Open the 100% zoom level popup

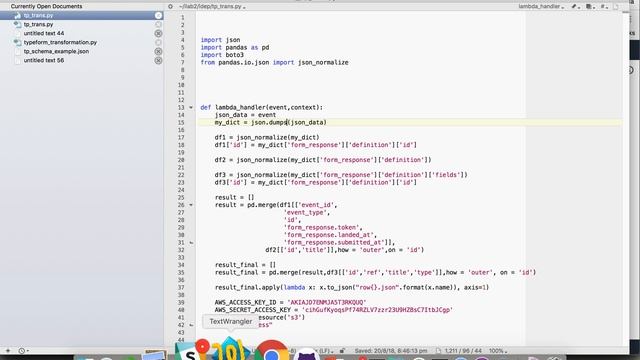point(498,351)
